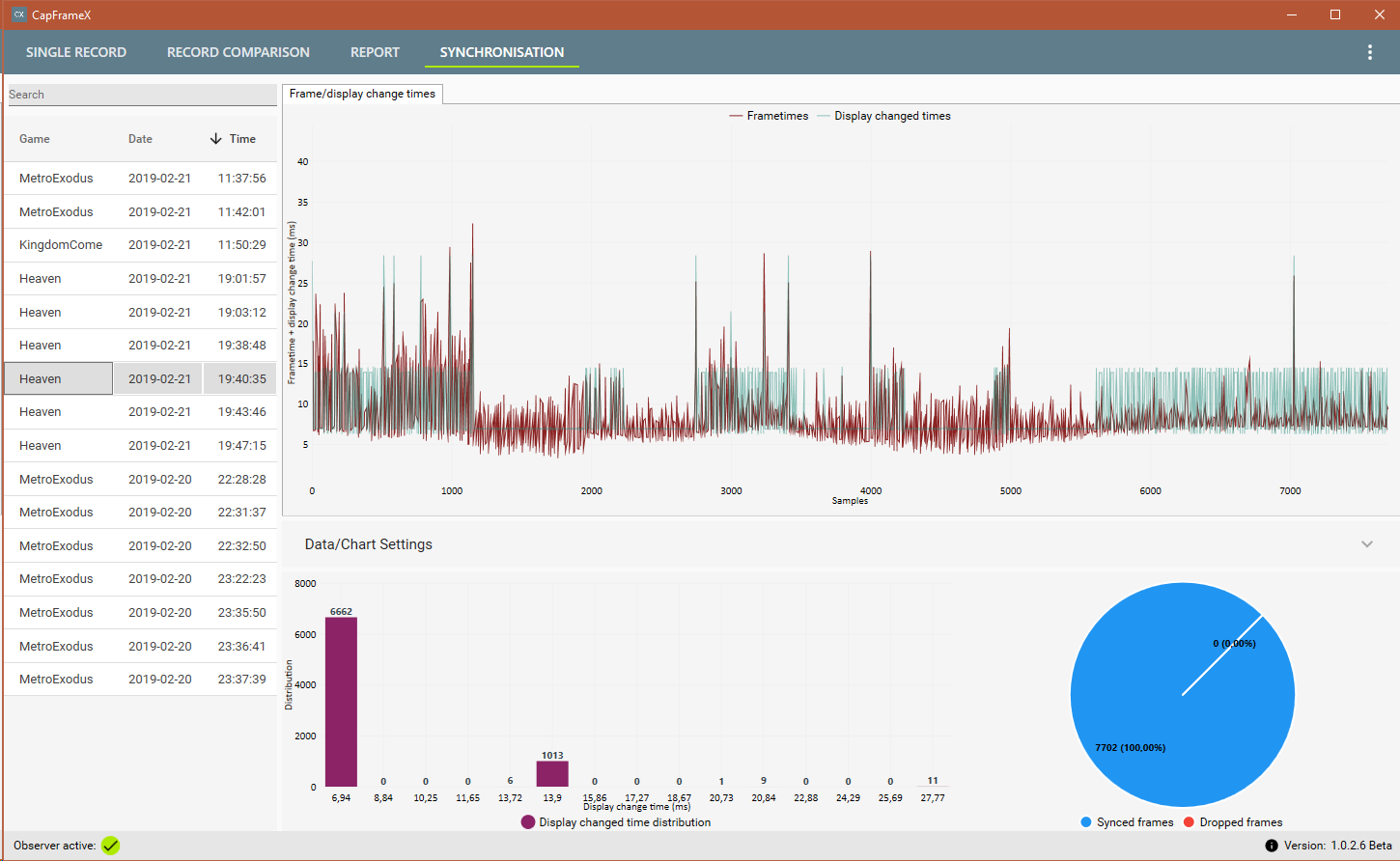
Task: Expand the Data/Chart Settings chevron
Action: (x=1367, y=544)
